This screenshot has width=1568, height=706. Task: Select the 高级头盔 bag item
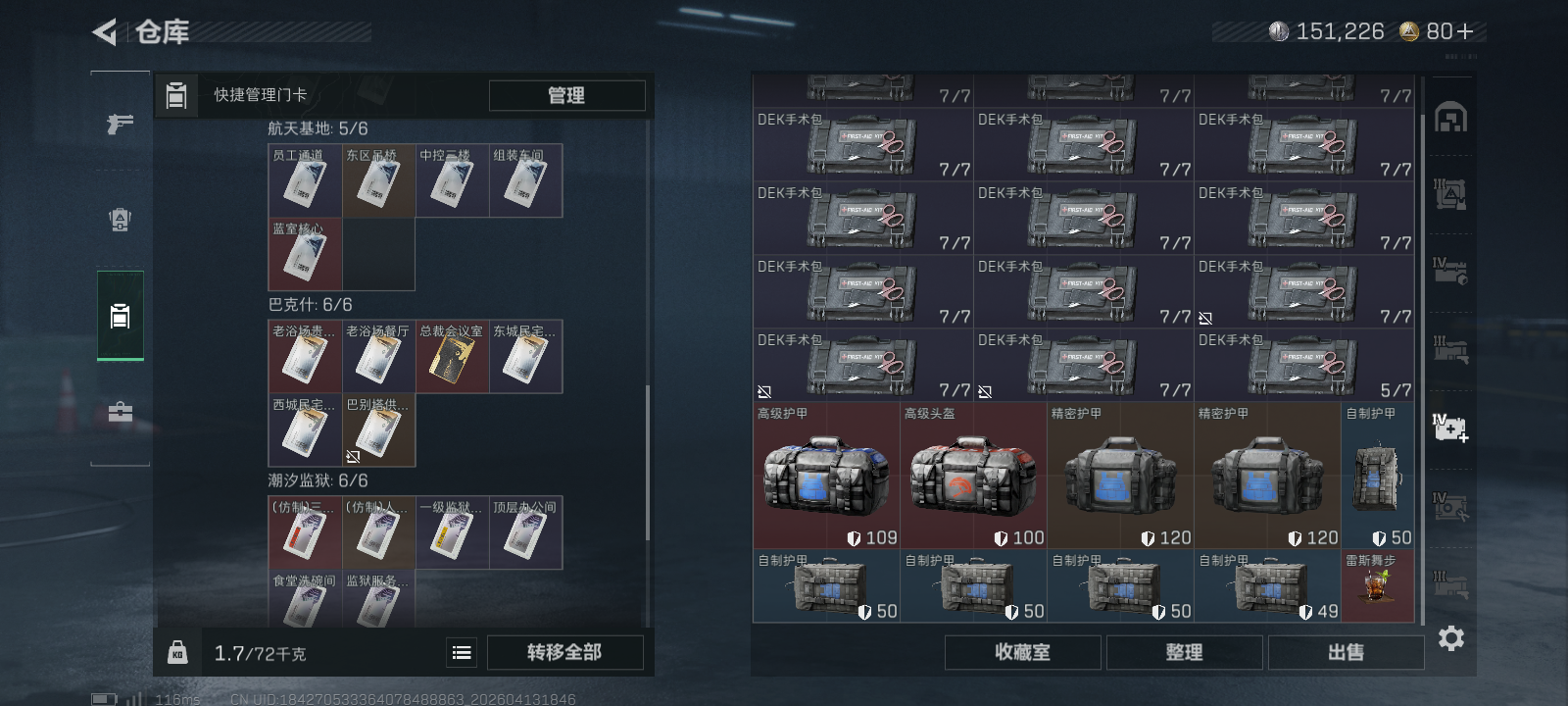click(x=973, y=476)
